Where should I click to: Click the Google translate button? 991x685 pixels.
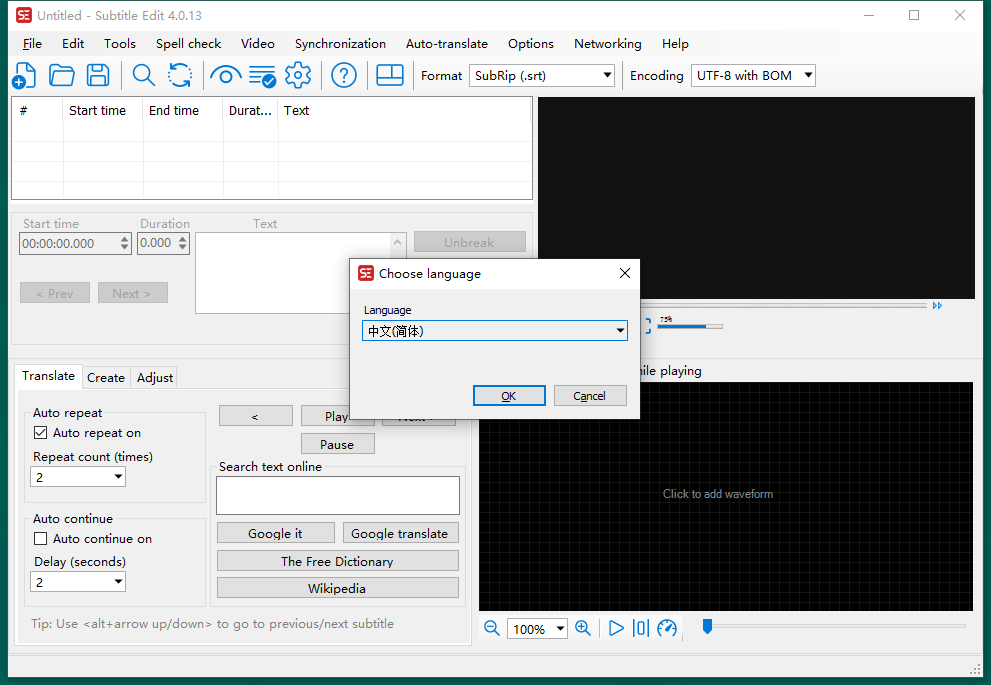click(x=400, y=533)
